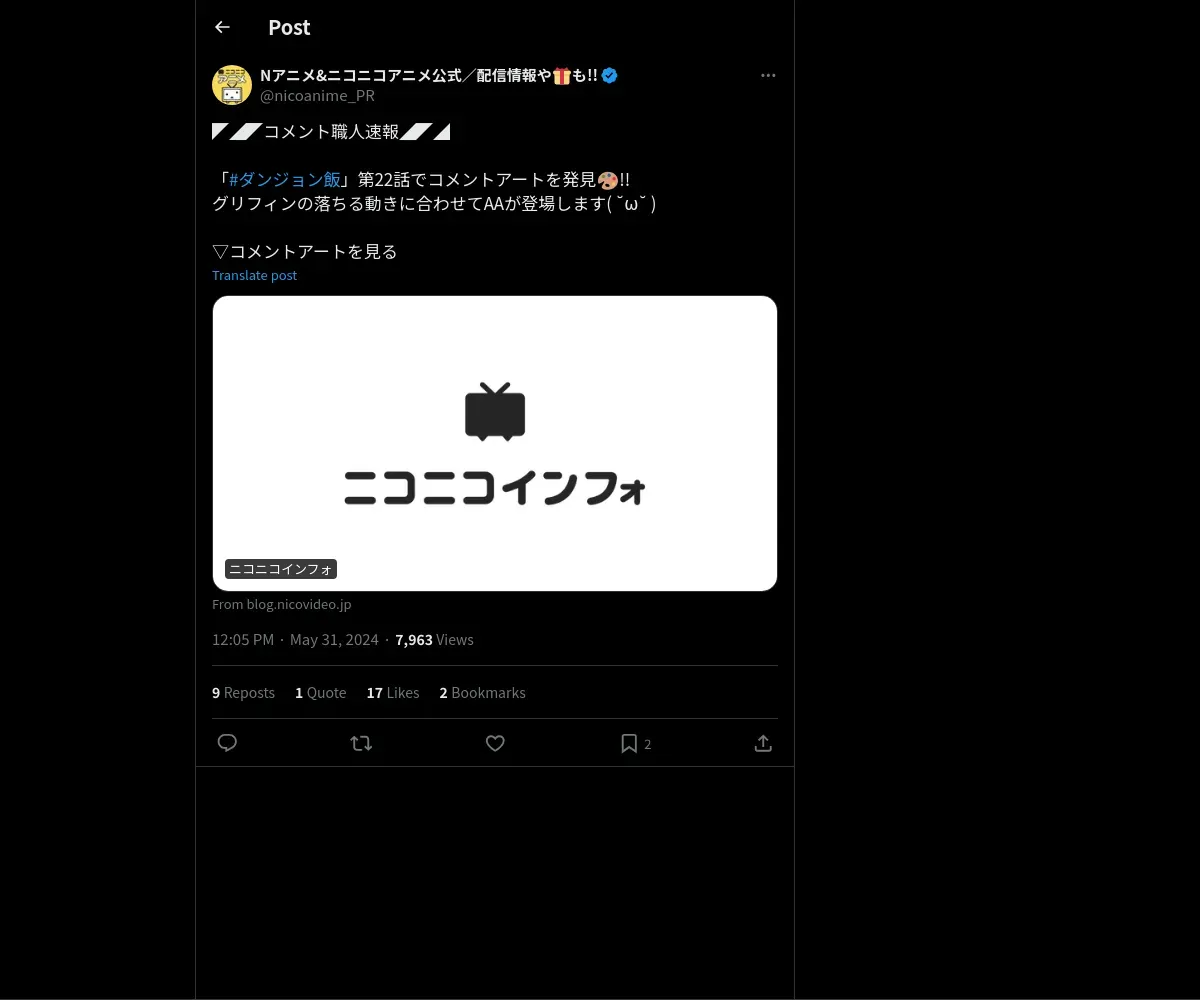This screenshot has width=1200, height=1000.
Task: View the 9 Reposts list
Action: coord(243,692)
